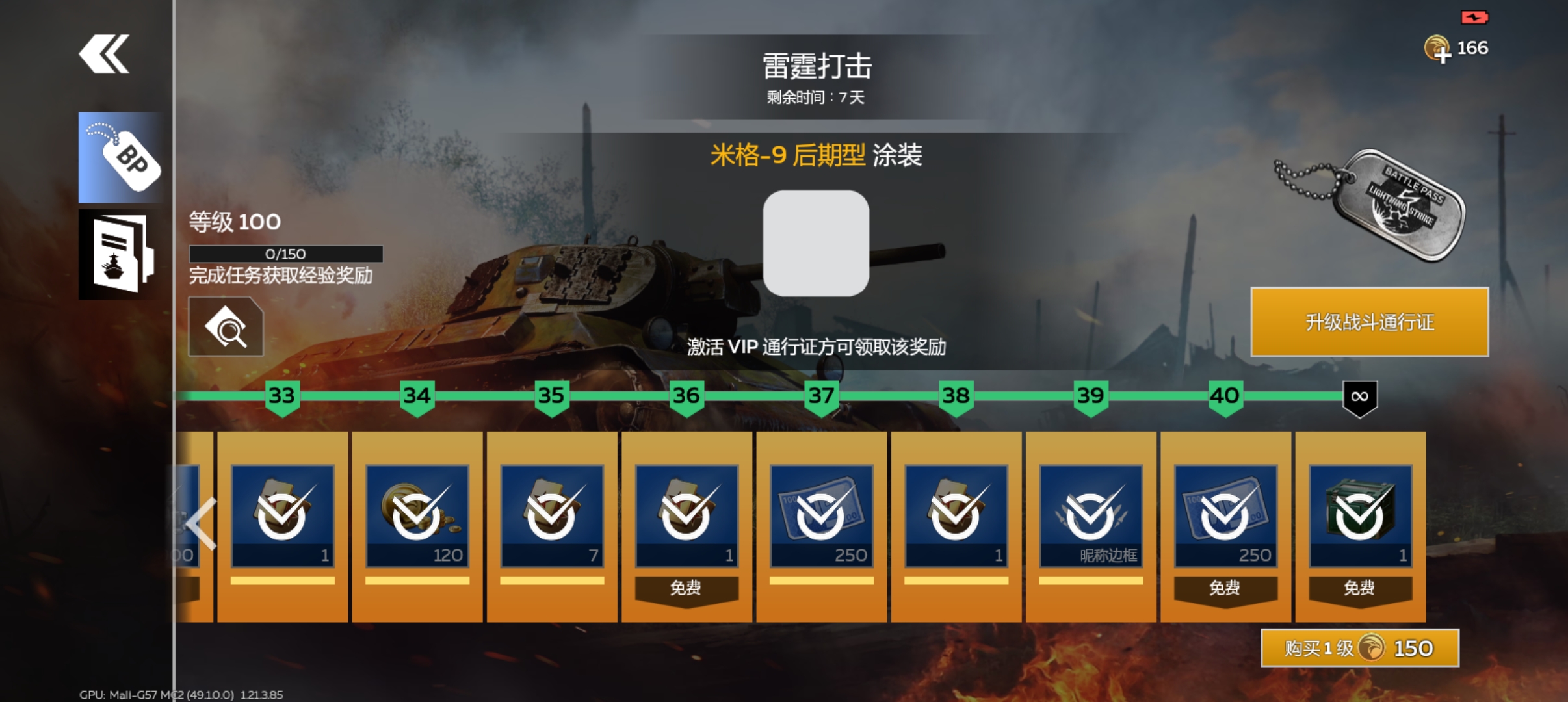Show earlier rewards with the left arrow
This screenshot has width=1568, height=702.
(x=201, y=523)
